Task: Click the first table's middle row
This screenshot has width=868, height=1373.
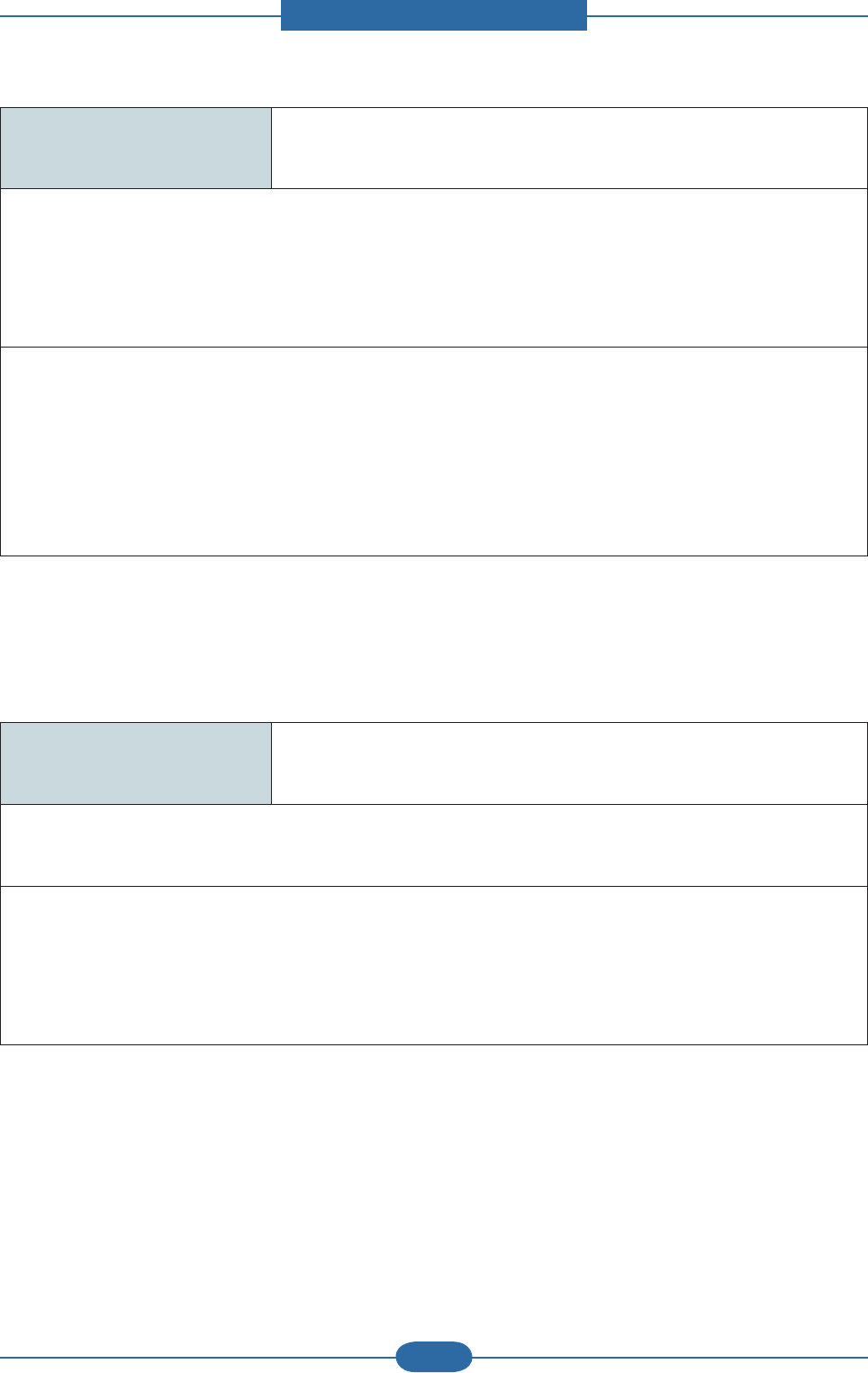Action: 433,267
